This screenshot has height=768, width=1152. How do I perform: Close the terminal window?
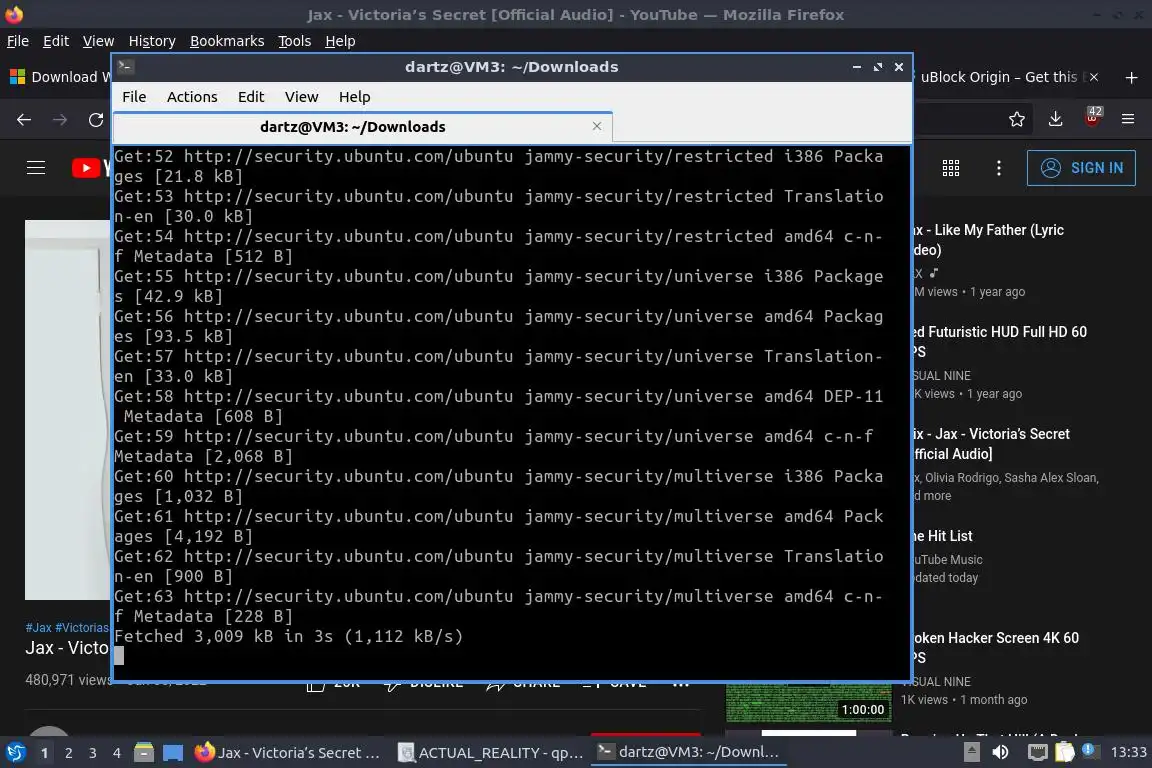click(x=899, y=67)
